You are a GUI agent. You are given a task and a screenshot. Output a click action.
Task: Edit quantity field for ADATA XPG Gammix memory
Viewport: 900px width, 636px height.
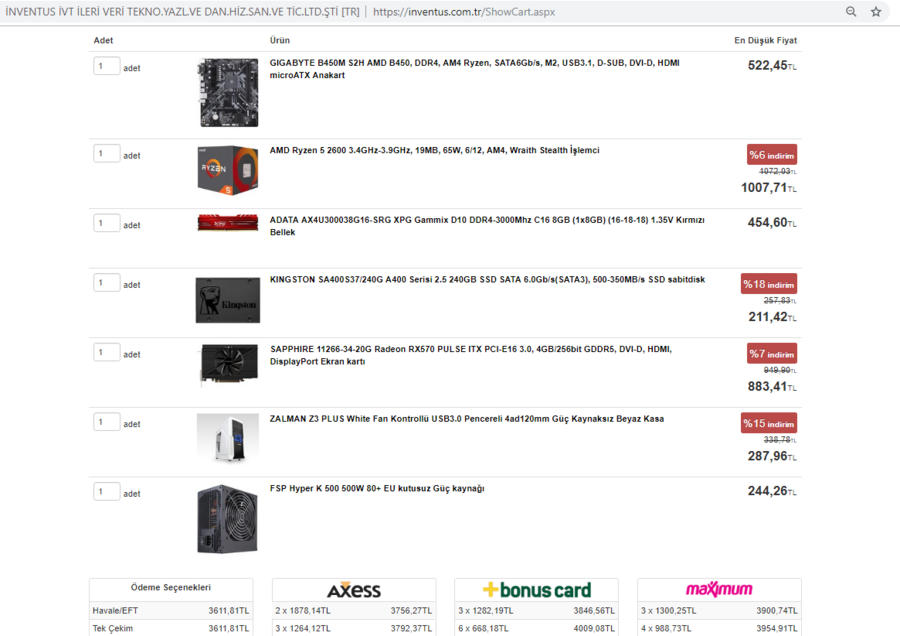pos(107,223)
